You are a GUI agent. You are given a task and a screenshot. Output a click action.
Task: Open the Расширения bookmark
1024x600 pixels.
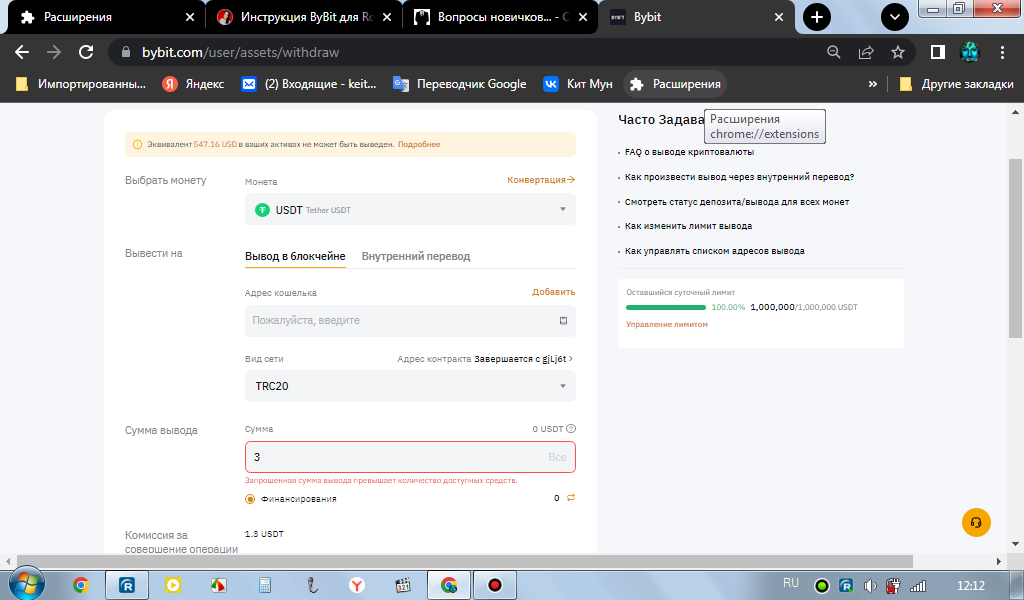click(675, 84)
